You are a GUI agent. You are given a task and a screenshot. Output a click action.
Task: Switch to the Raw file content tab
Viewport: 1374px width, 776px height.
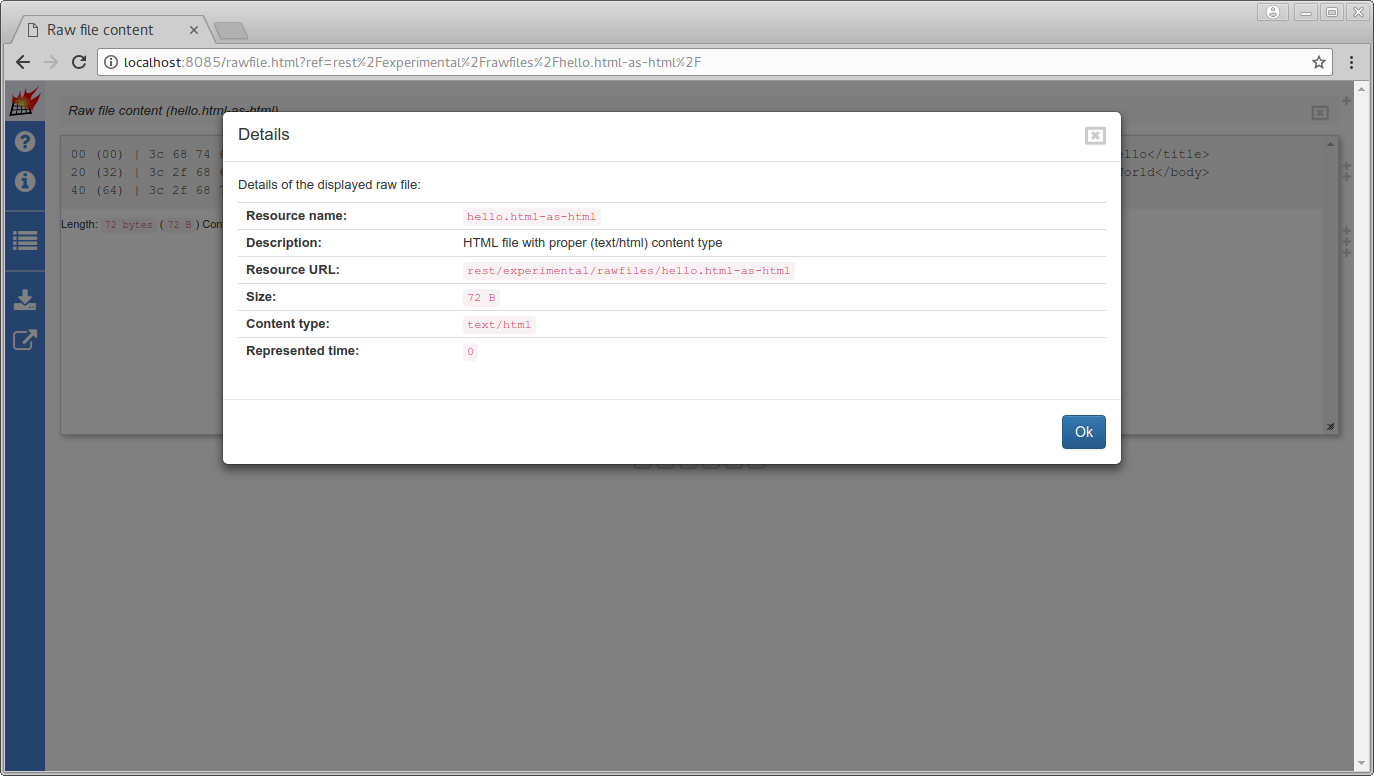[x=100, y=29]
